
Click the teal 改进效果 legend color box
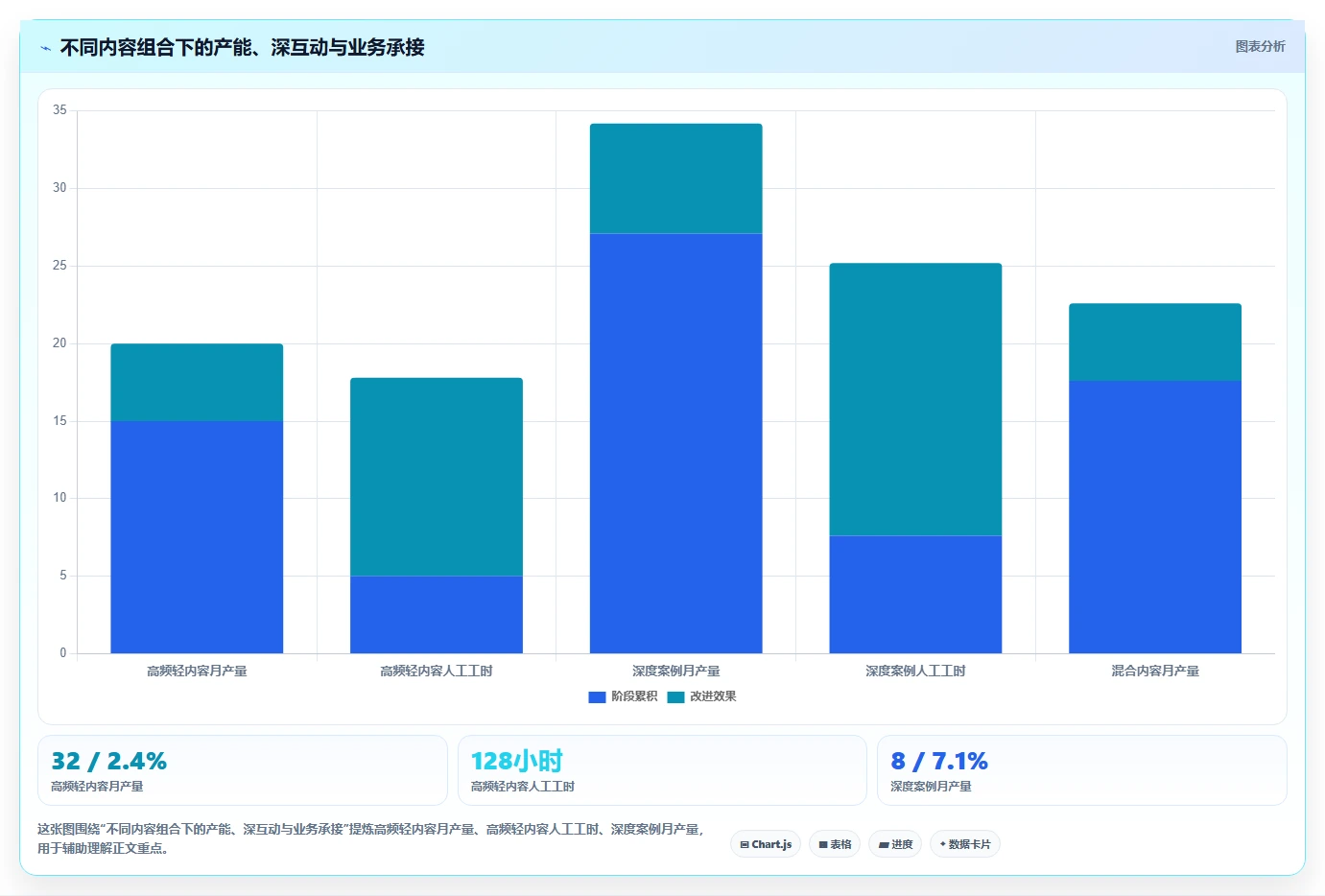coord(676,697)
